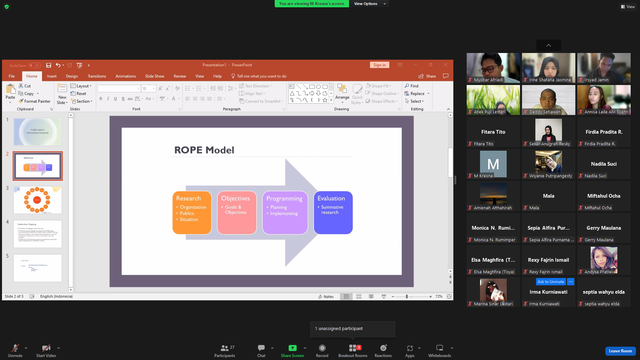Select slide 1 thumbnail

(38, 132)
